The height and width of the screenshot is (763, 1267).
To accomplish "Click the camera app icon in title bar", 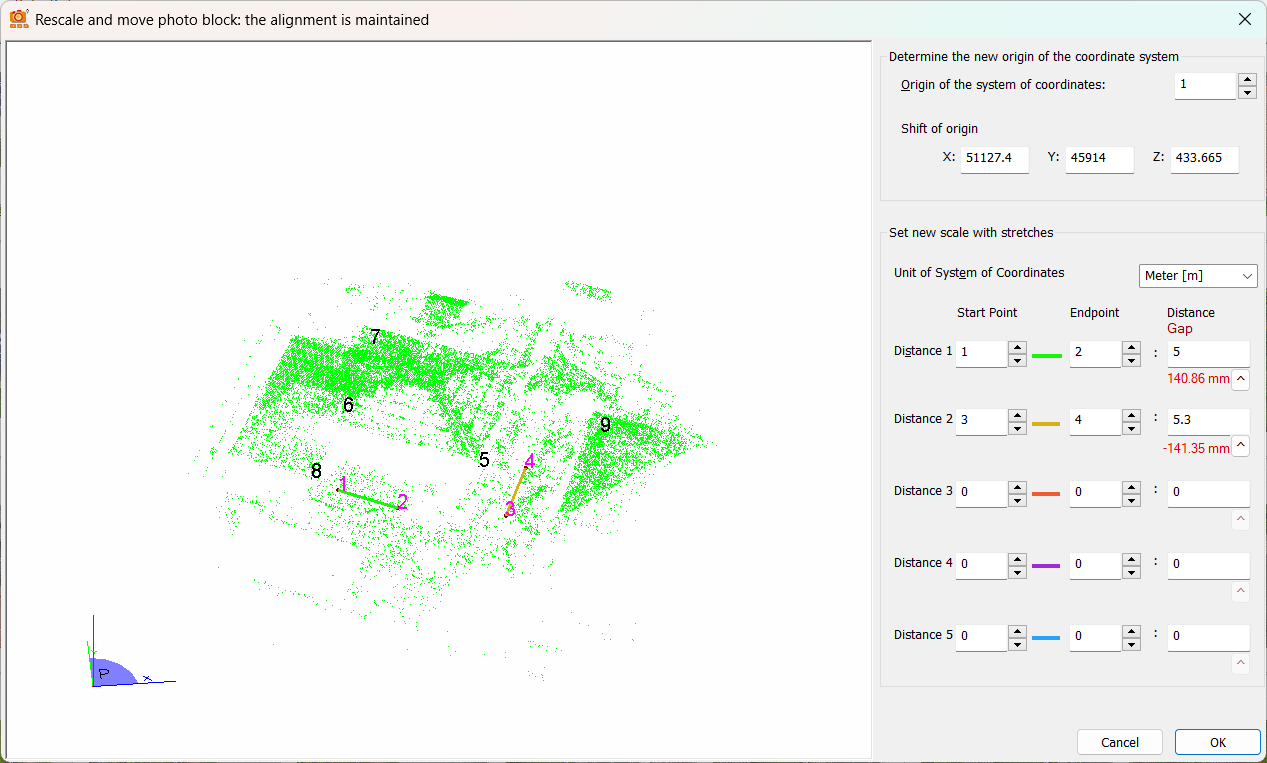I will 18,19.
